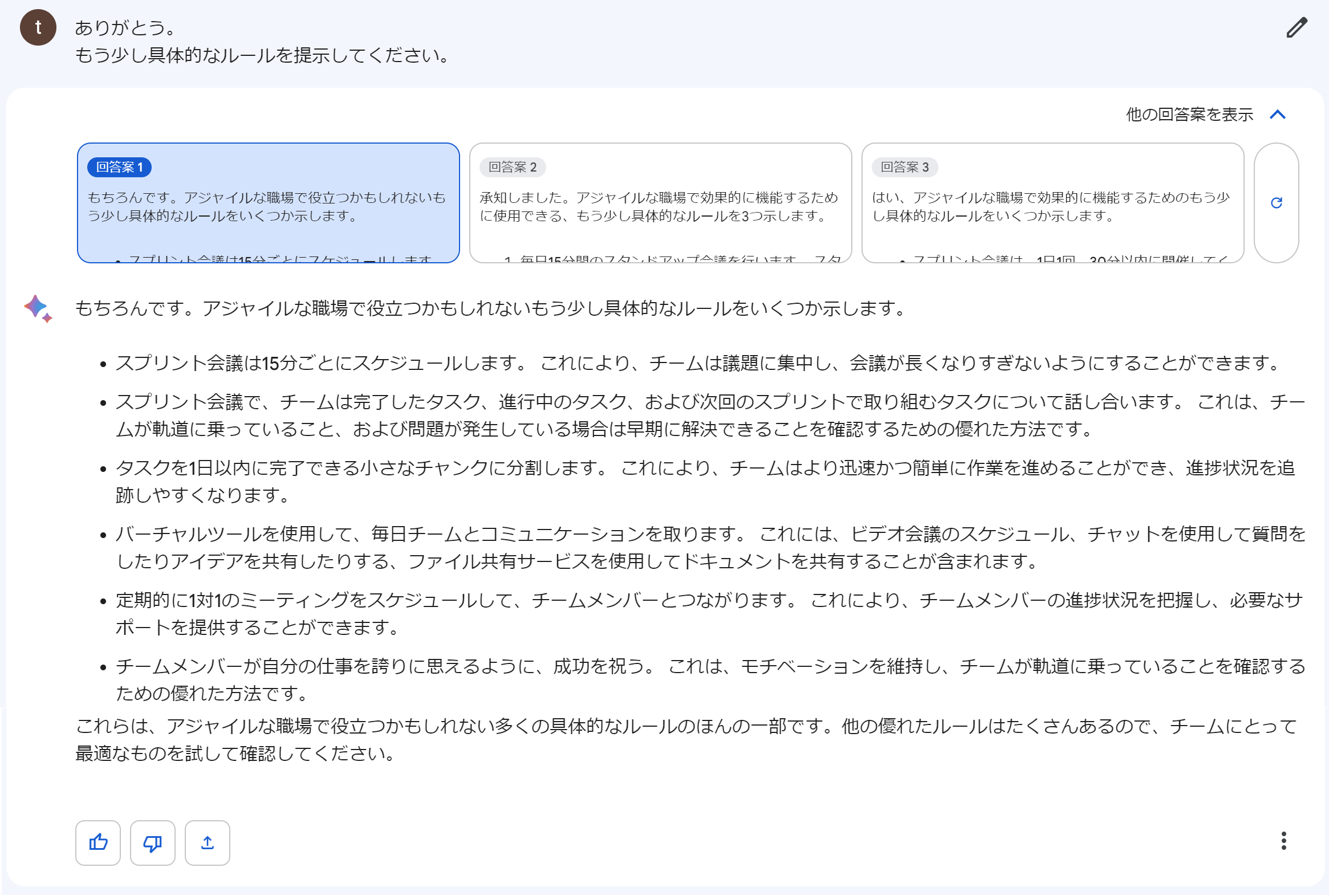This screenshot has height=896, width=1329.
Task: Select the 回答案 3 draft card
Action: (1052, 203)
